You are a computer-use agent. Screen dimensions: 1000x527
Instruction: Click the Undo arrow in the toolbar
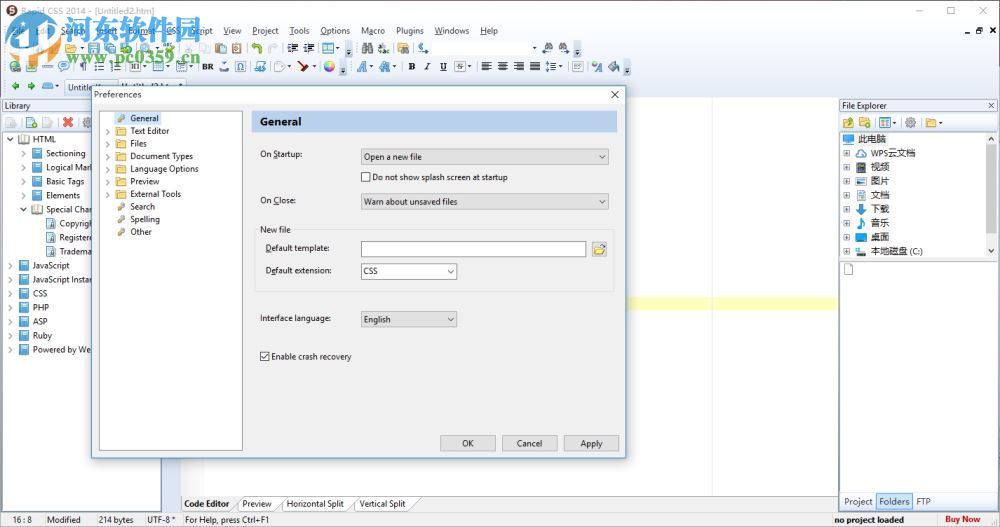click(x=256, y=48)
